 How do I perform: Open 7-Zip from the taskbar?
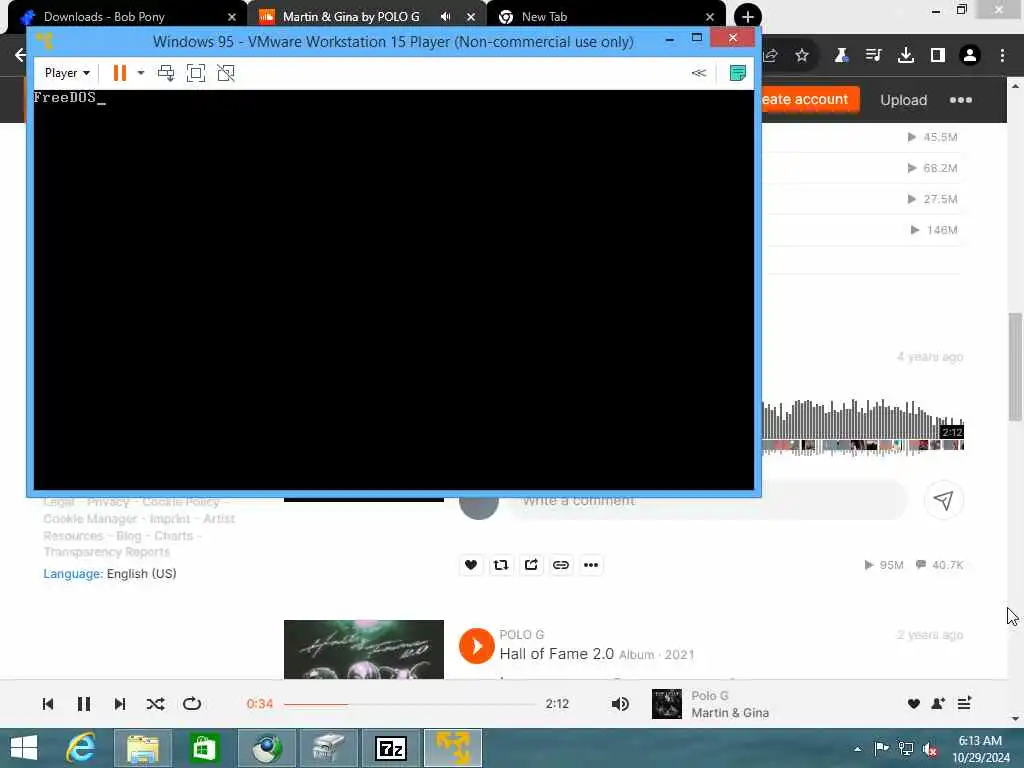pos(391,748)
